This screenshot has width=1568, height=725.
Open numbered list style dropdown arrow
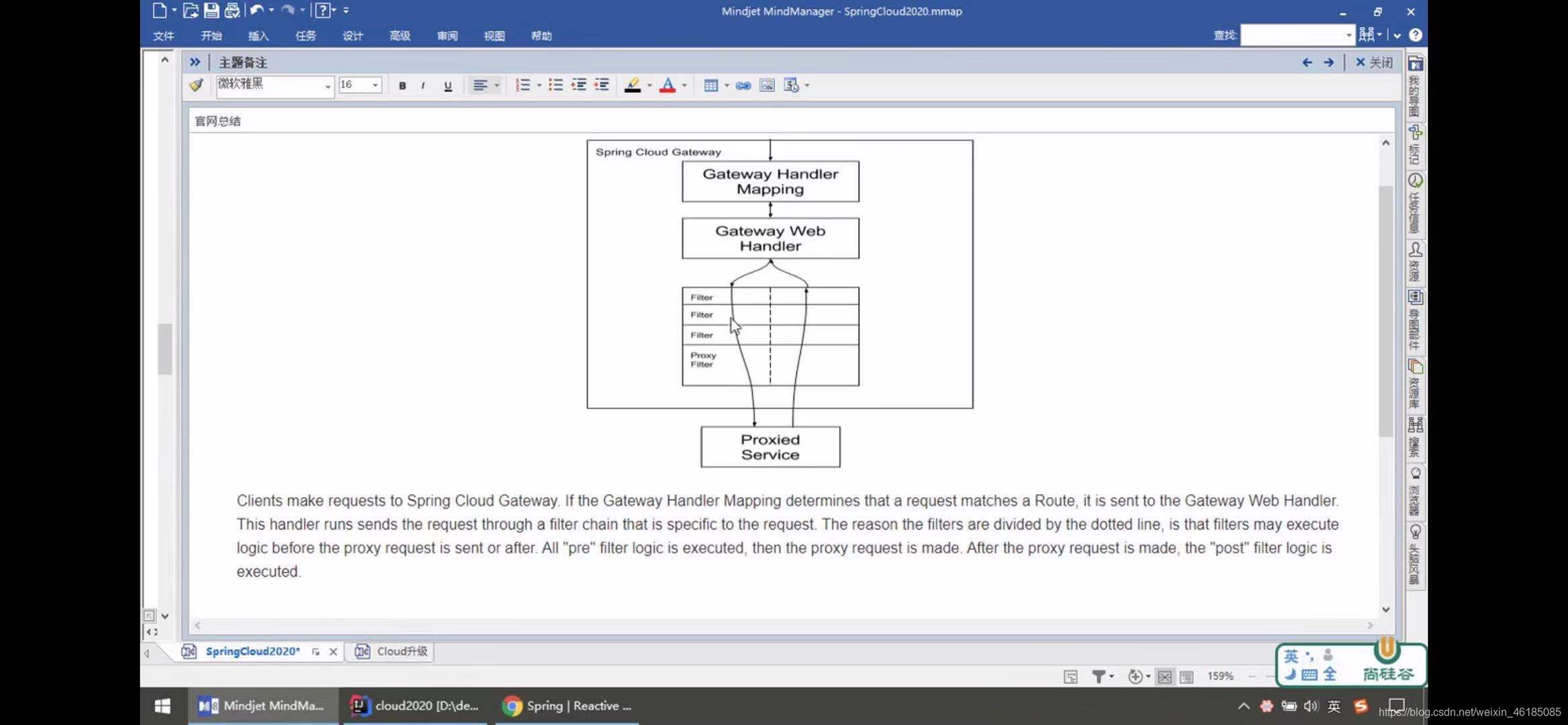point(539,85)
